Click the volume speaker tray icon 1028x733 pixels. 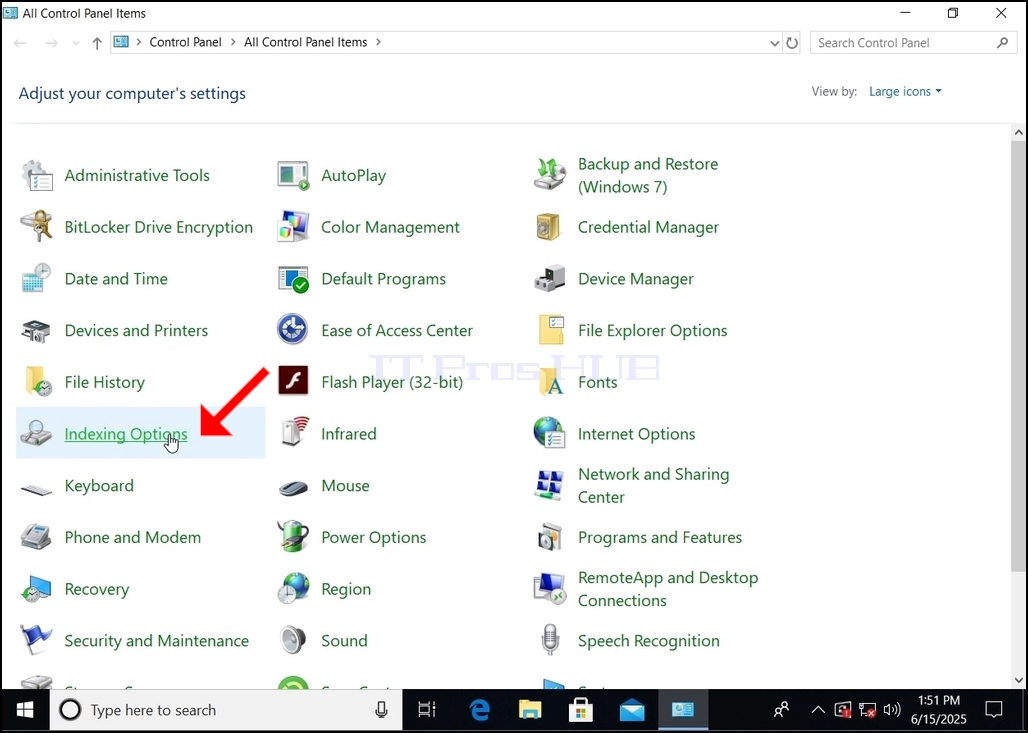(x=891, y=710)
